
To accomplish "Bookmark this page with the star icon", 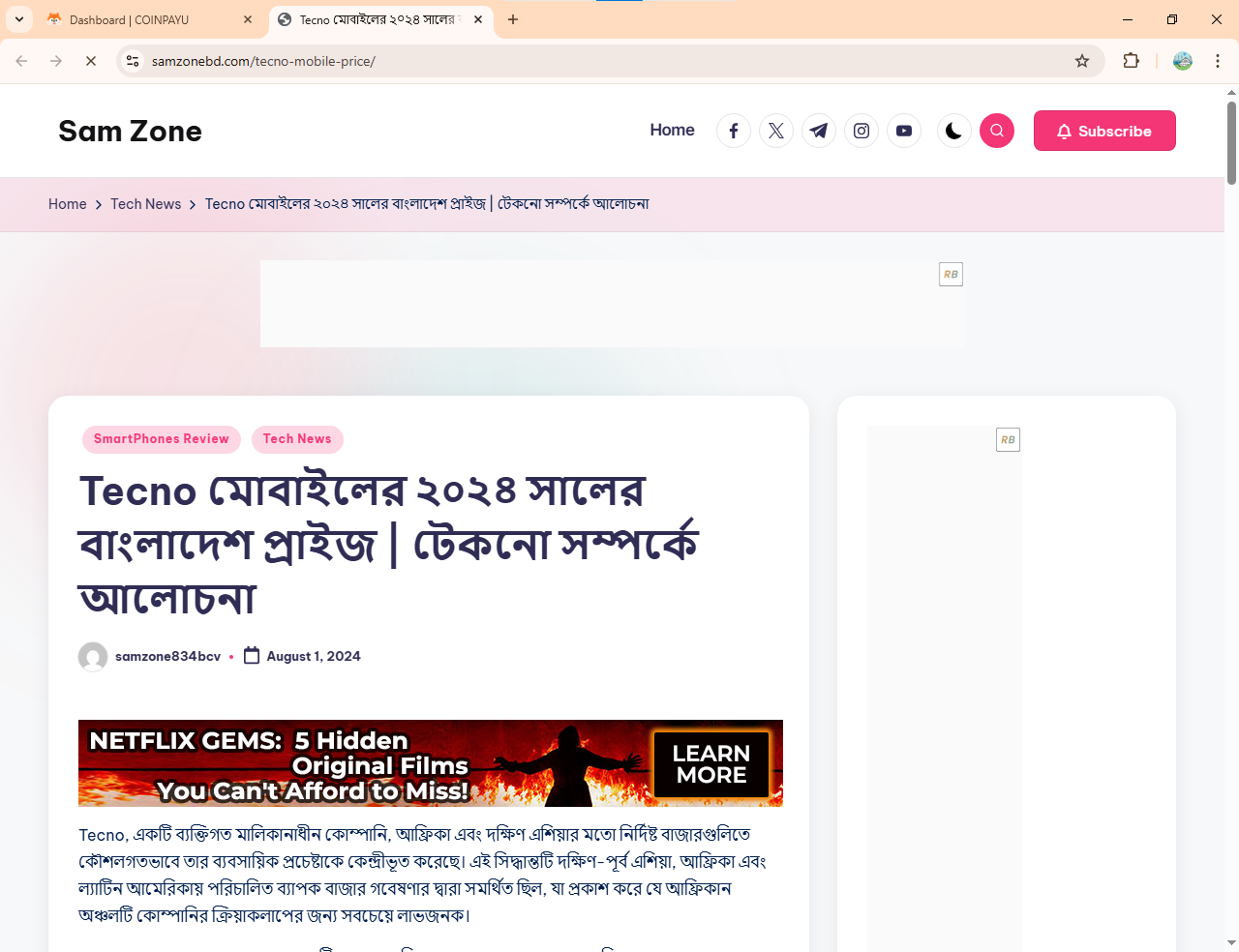I will 1082,61.
